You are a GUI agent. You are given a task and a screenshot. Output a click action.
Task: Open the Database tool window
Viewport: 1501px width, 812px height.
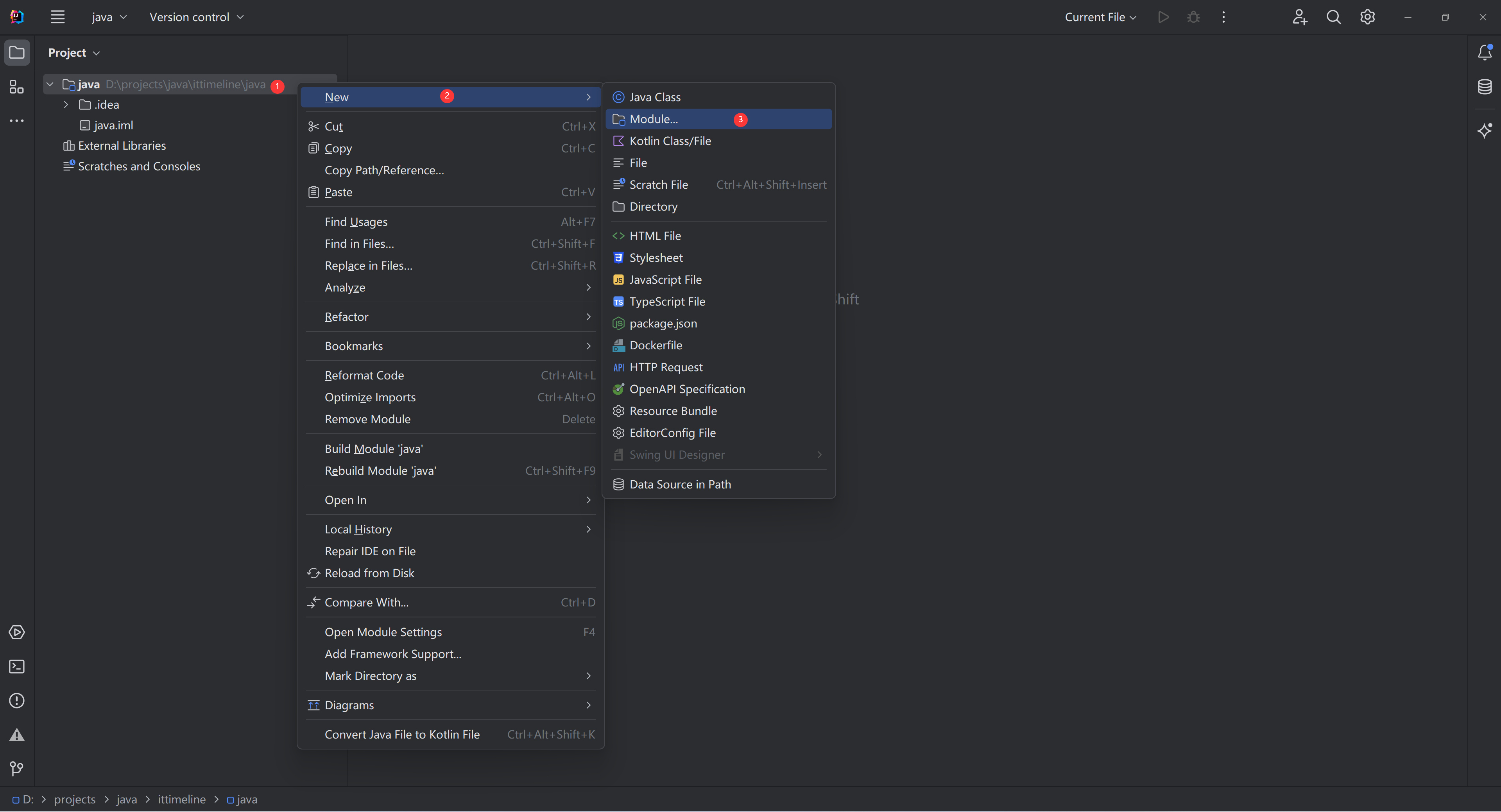point(1485,87)
